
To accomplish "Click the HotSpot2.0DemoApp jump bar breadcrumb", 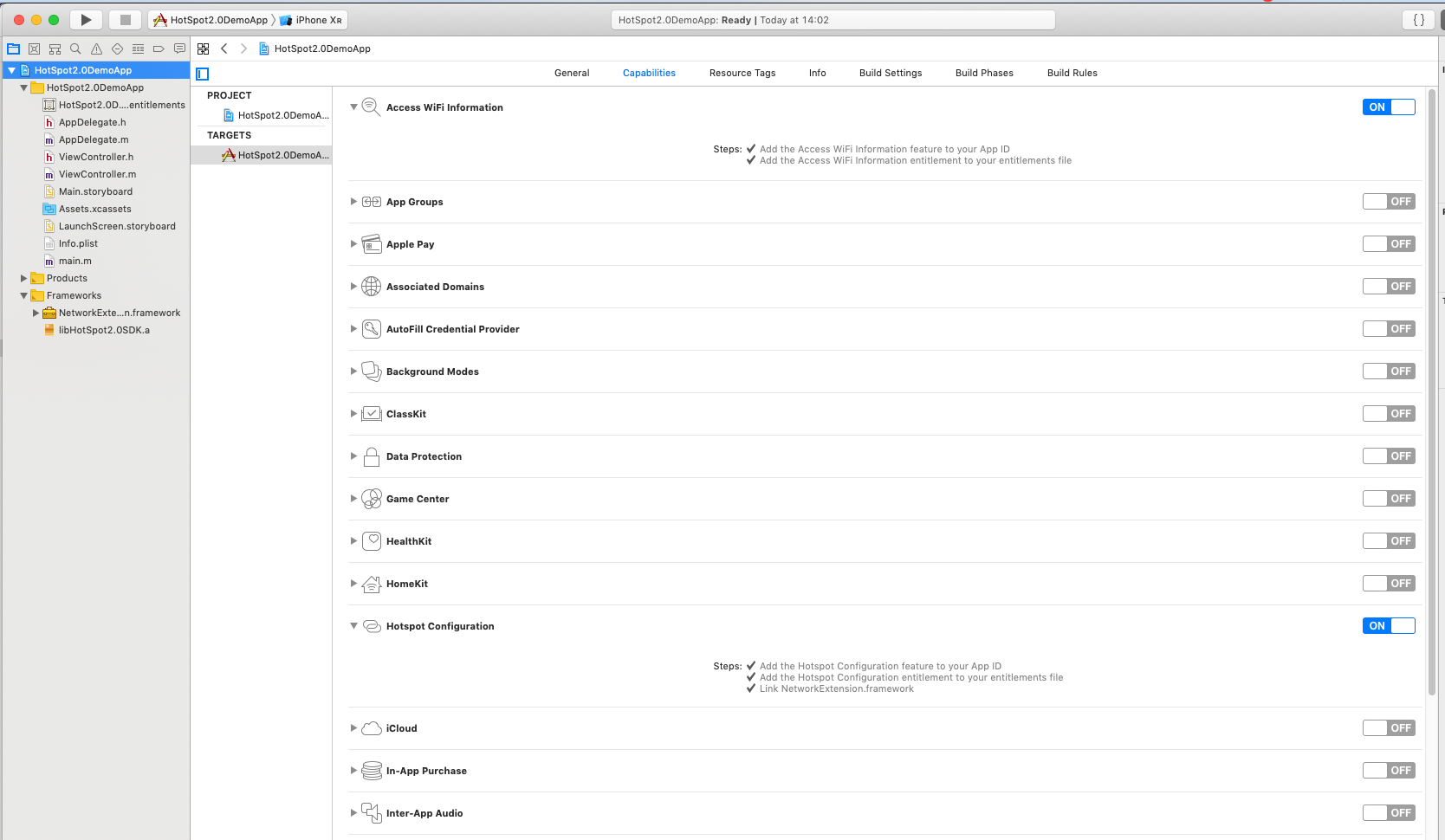I will pos(314,49).
